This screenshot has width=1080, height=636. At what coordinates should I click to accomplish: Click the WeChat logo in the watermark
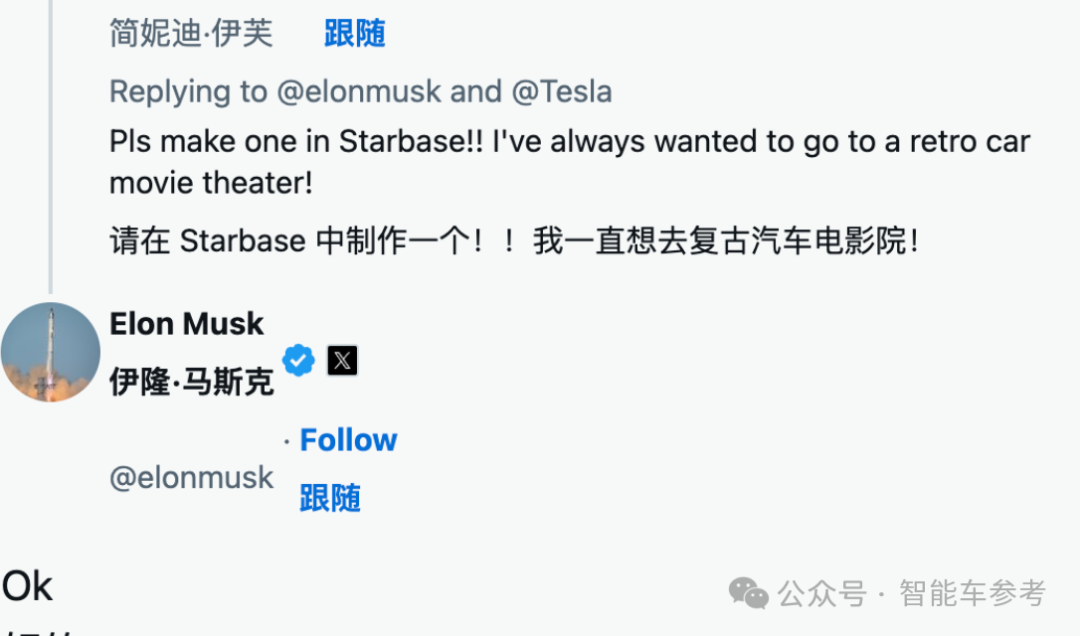point(749,592)
